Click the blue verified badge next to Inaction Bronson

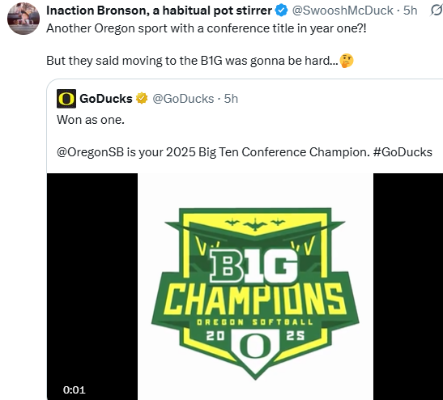pyautogui.click(x=282, y=11)
